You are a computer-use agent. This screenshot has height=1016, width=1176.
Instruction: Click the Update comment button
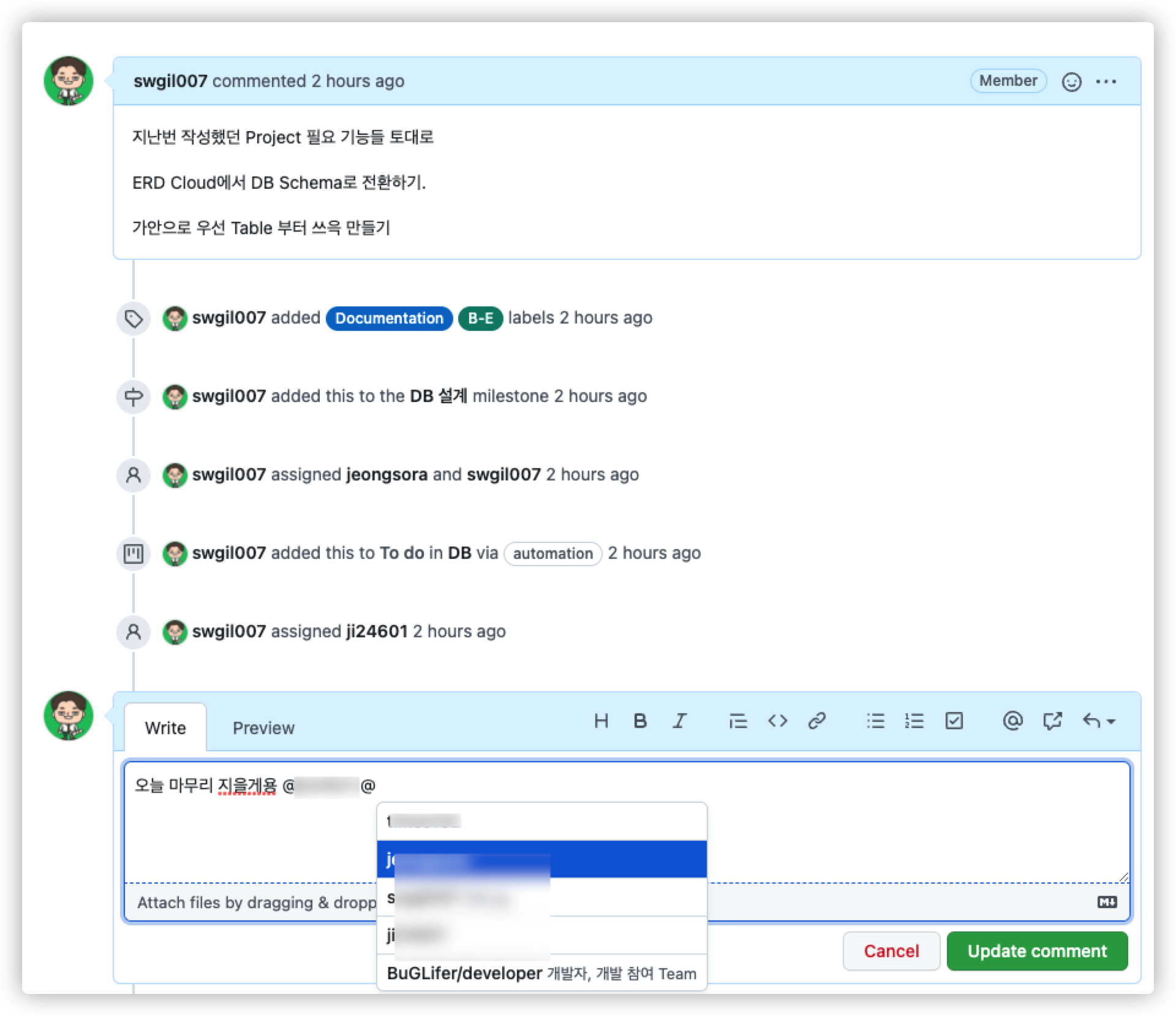tap(1037, 951)
